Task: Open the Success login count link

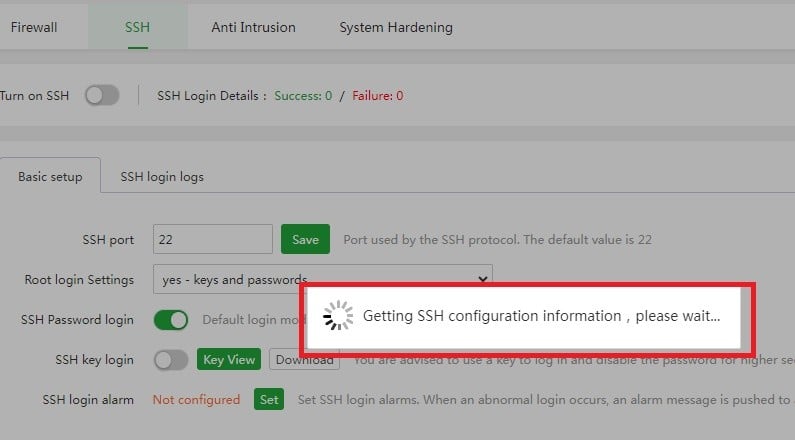Action: click(299, 96)
